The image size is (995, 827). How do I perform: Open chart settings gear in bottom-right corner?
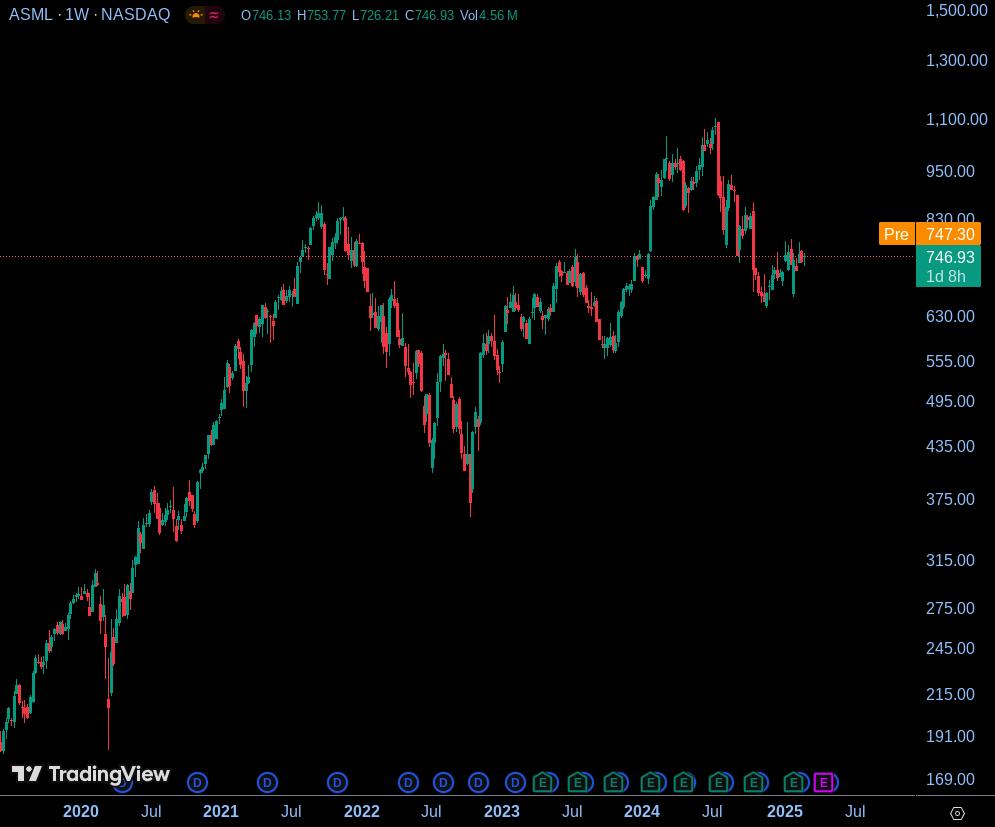[x=957, y=813]
